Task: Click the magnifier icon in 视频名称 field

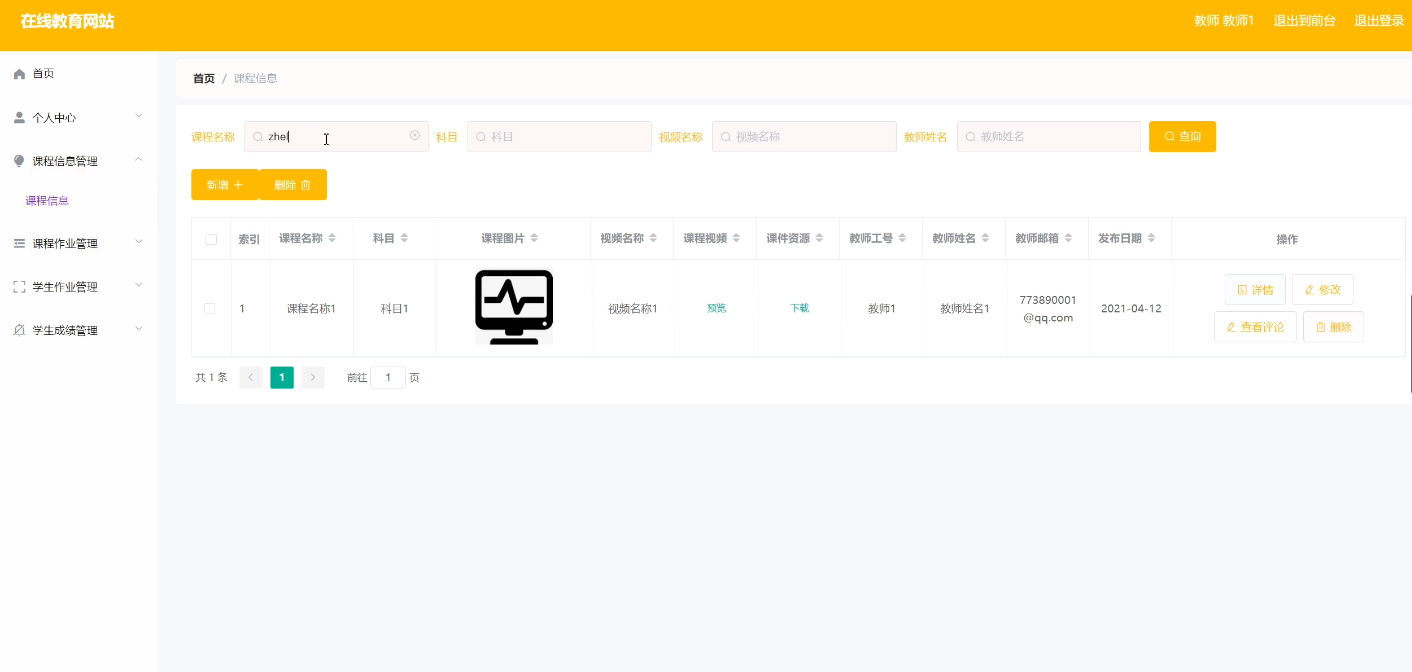Action: [726, 137]
